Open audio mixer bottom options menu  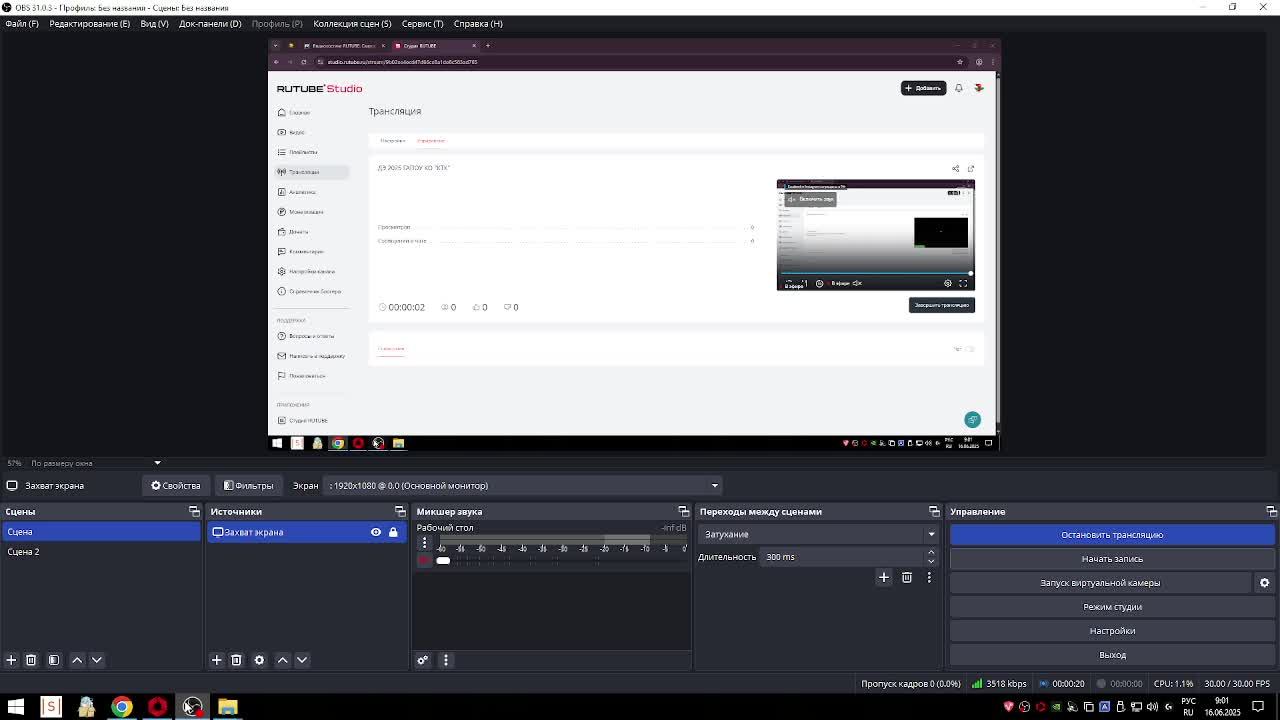446,660
